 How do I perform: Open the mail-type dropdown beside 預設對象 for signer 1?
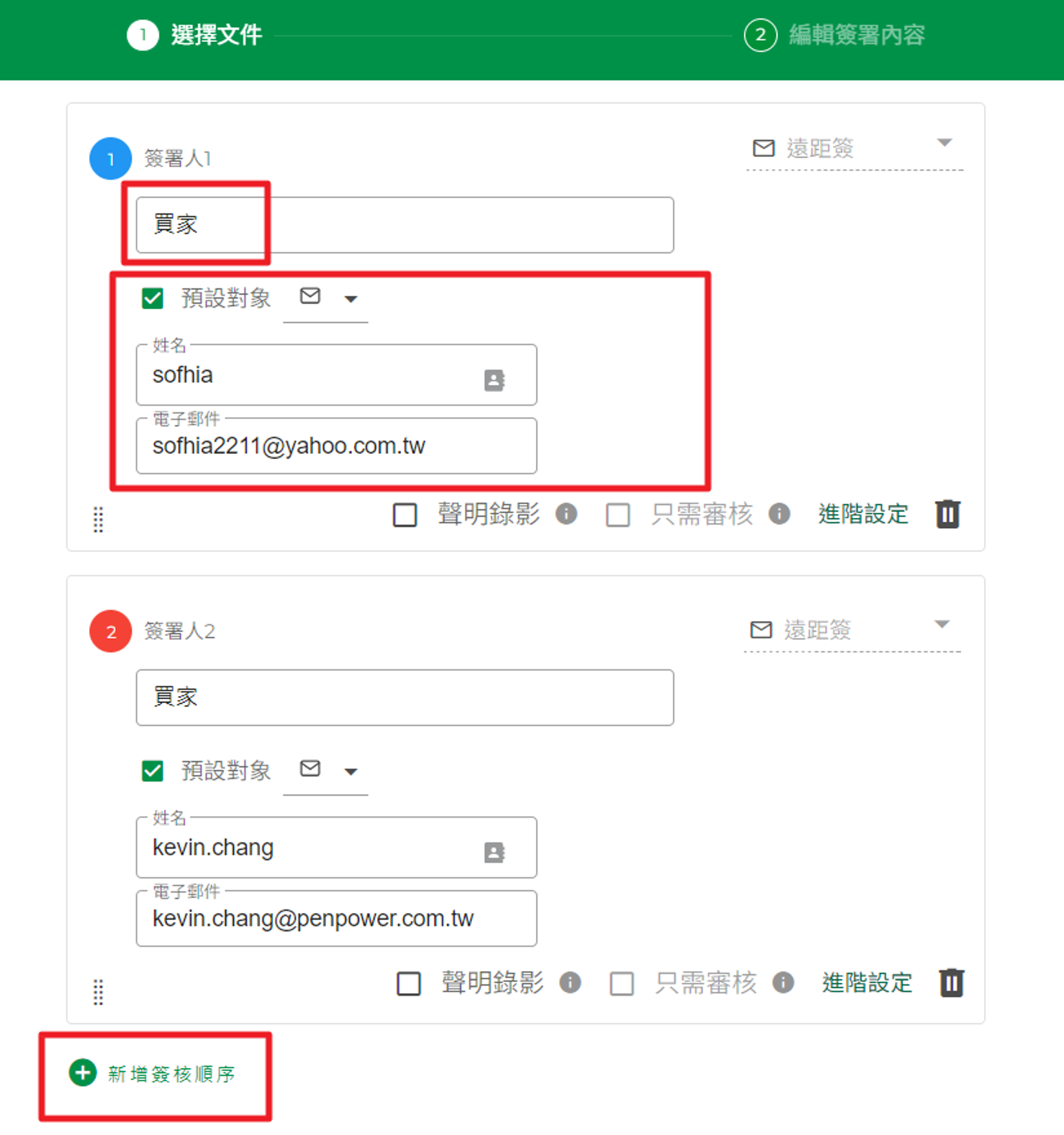(326, 298)
